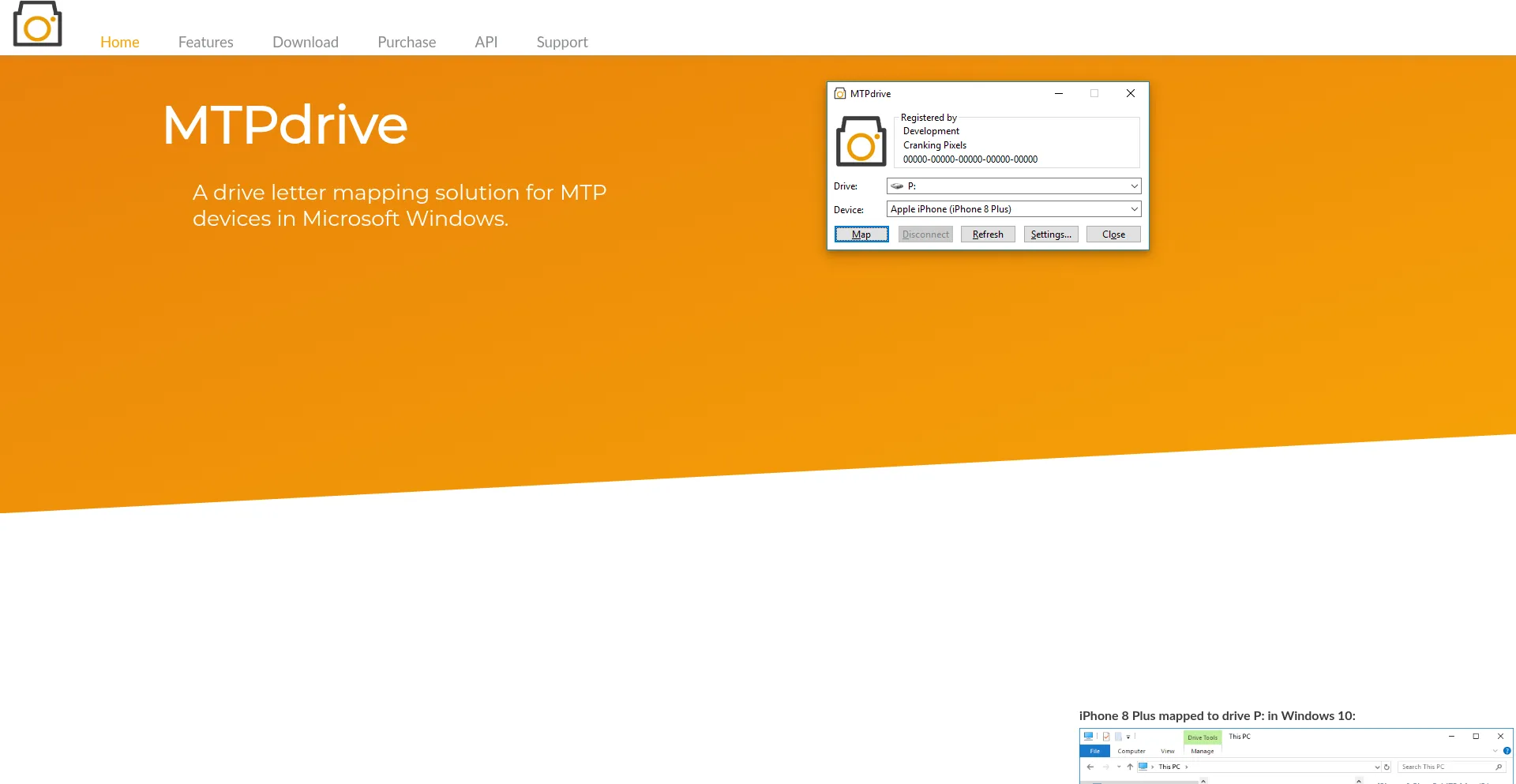Viewport: 1516px width, 784px height.
Task: Click the Development registration text
Action: [x=932, y=131]
